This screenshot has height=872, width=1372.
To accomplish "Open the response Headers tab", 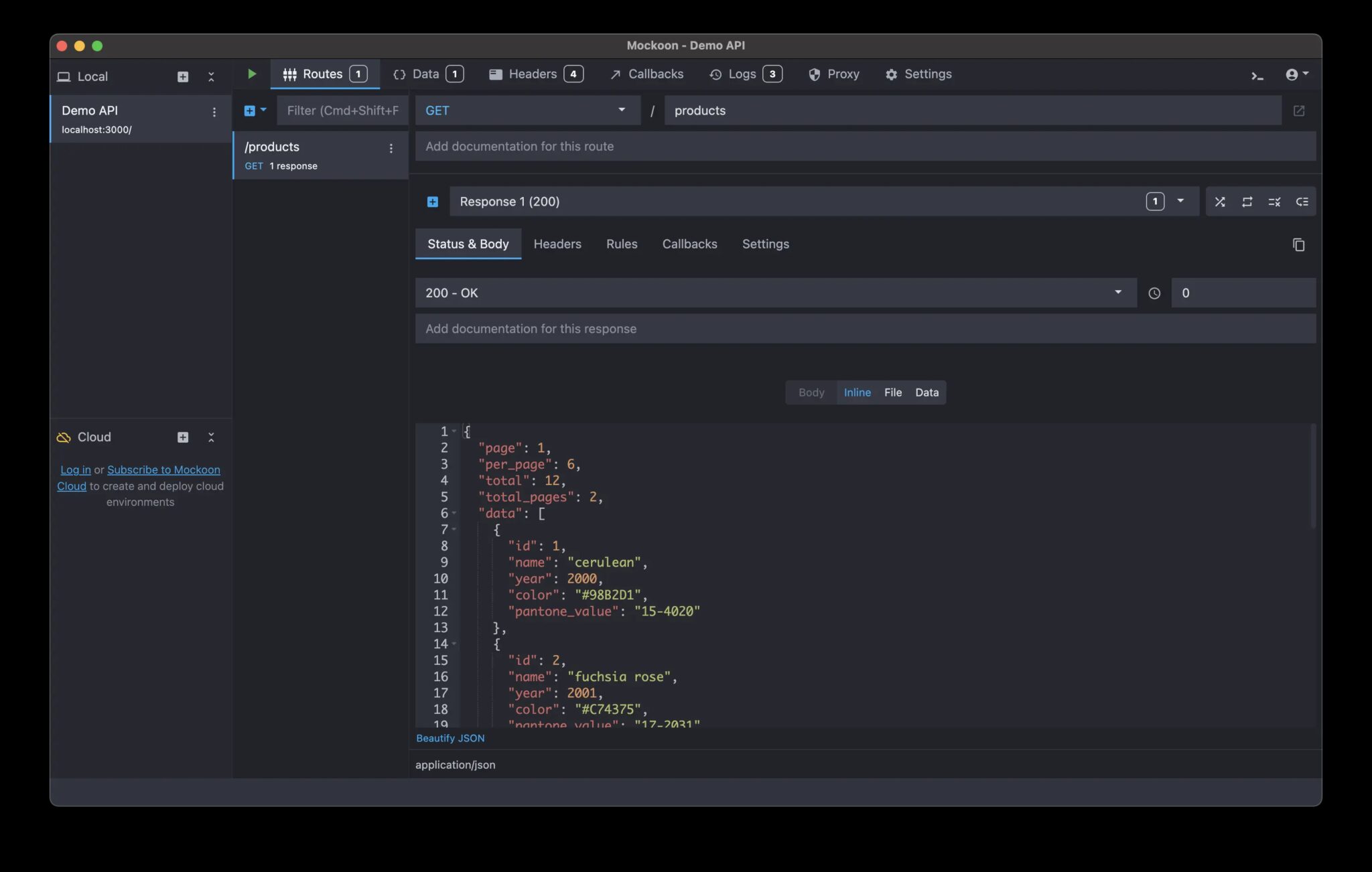I will pyautogui.click(x=557, y=244).
